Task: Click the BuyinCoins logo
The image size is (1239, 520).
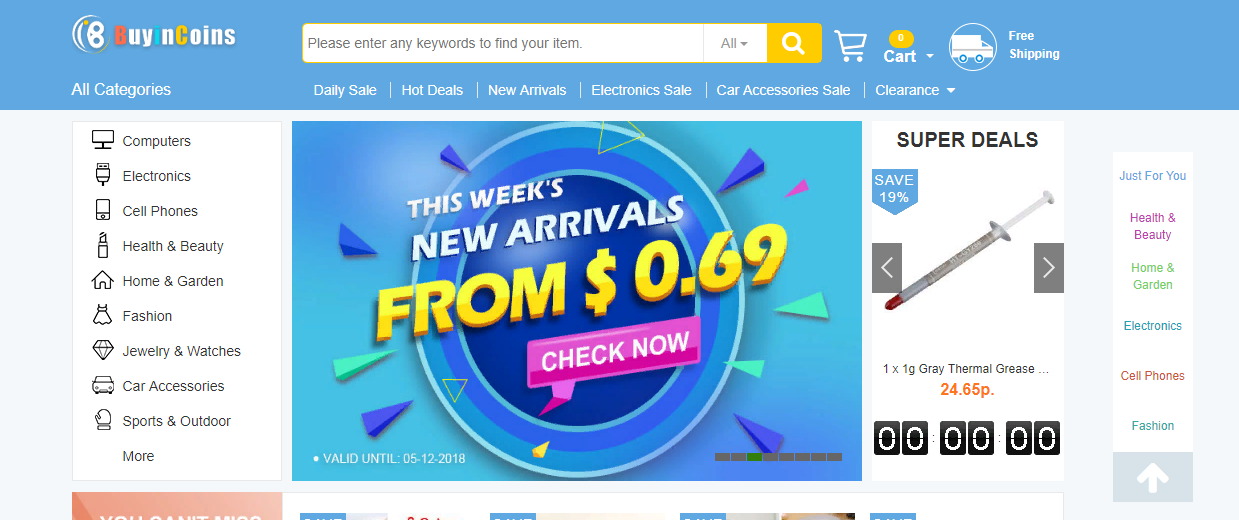Action: [x=154, y=36]
